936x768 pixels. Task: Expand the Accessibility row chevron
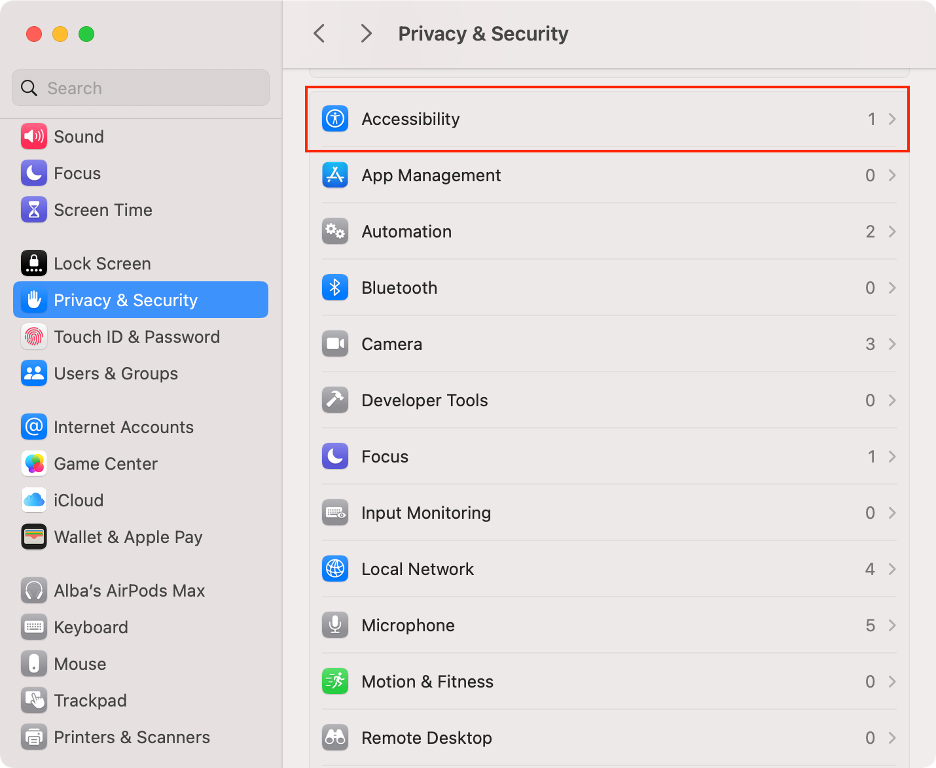click(x=893, y=119)
